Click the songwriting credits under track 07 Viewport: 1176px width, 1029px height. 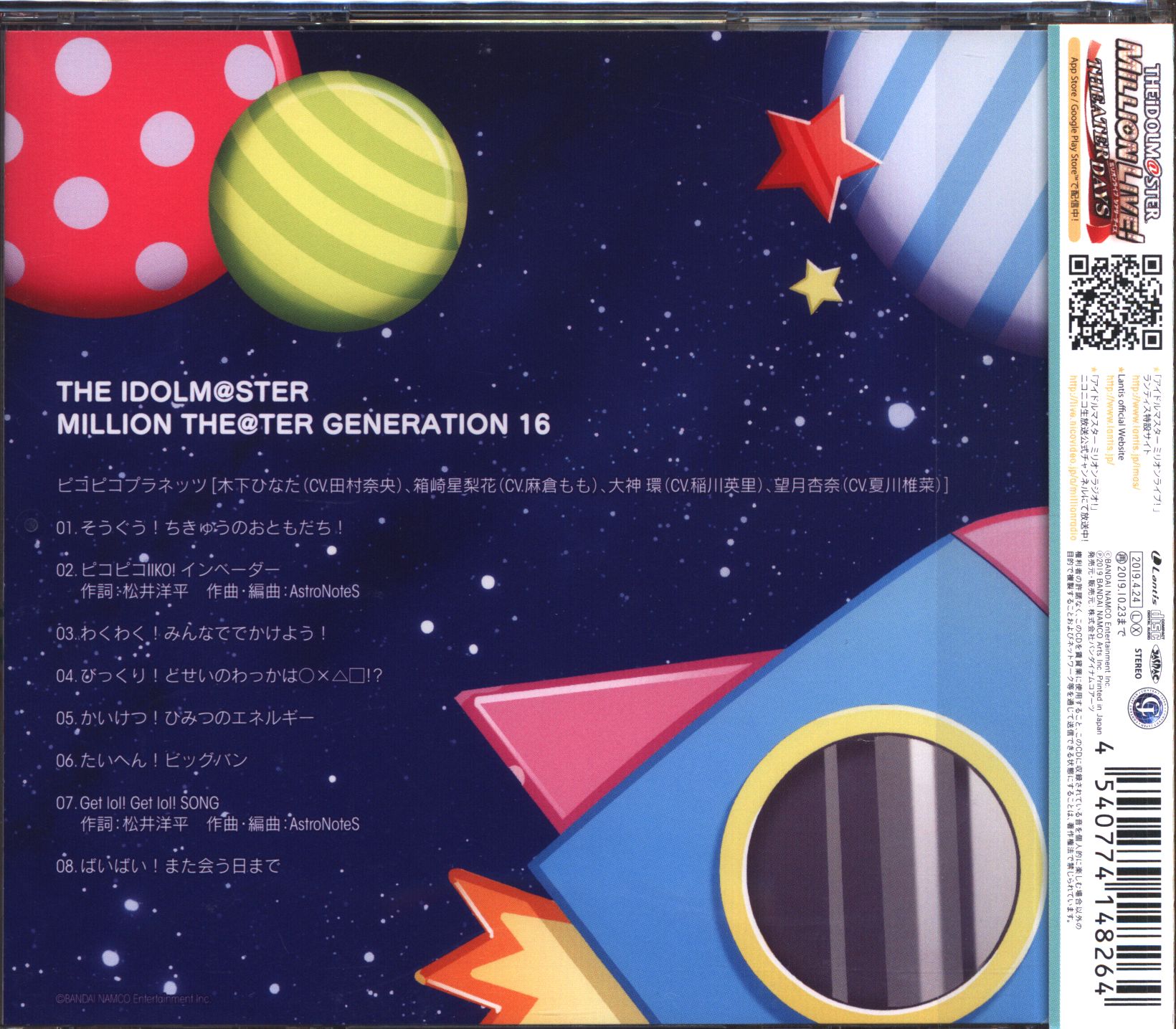tap(220, 824)
